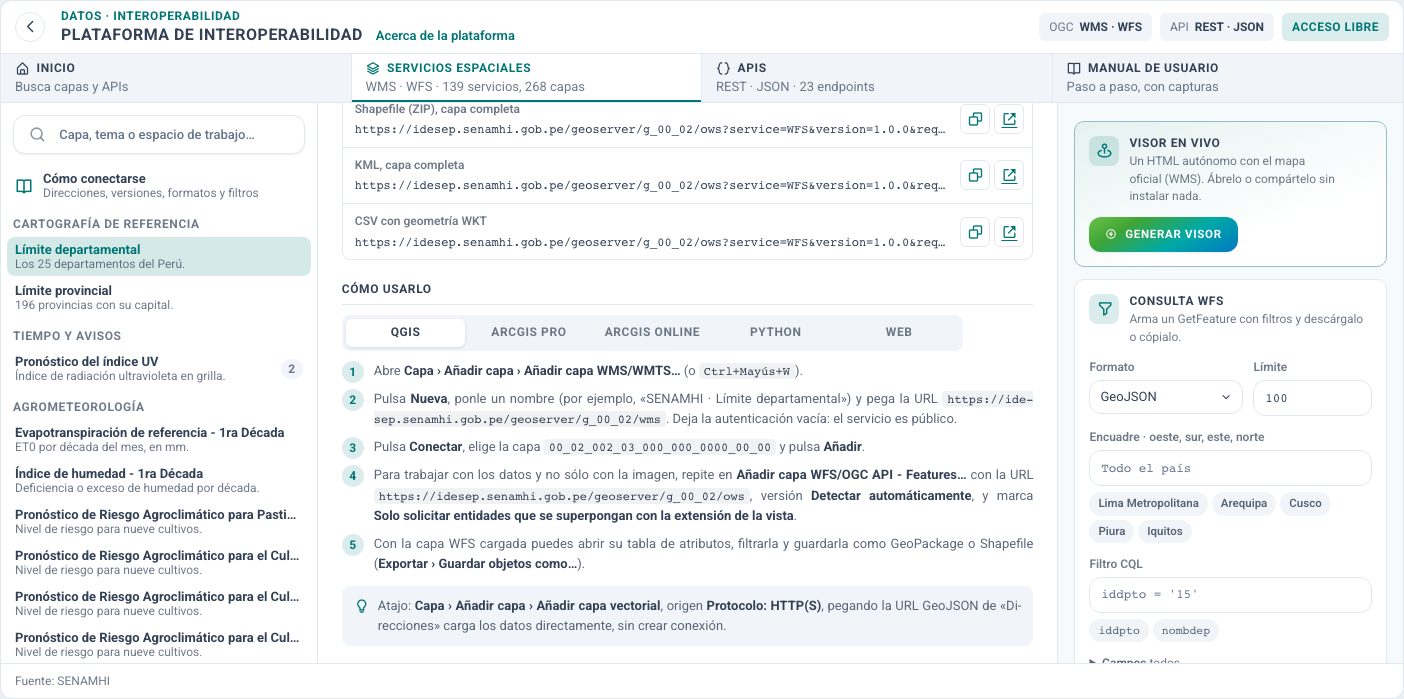Switch to the ArcGIS Pro instructions tab

[528, 332]
